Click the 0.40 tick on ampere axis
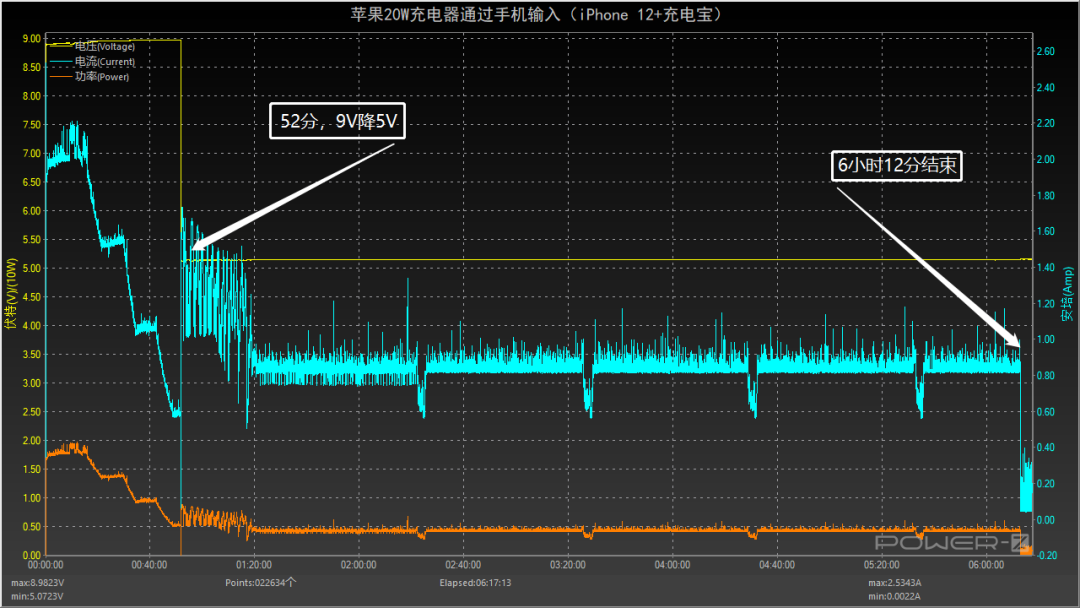1080x608 pixels. (1046, 448)
